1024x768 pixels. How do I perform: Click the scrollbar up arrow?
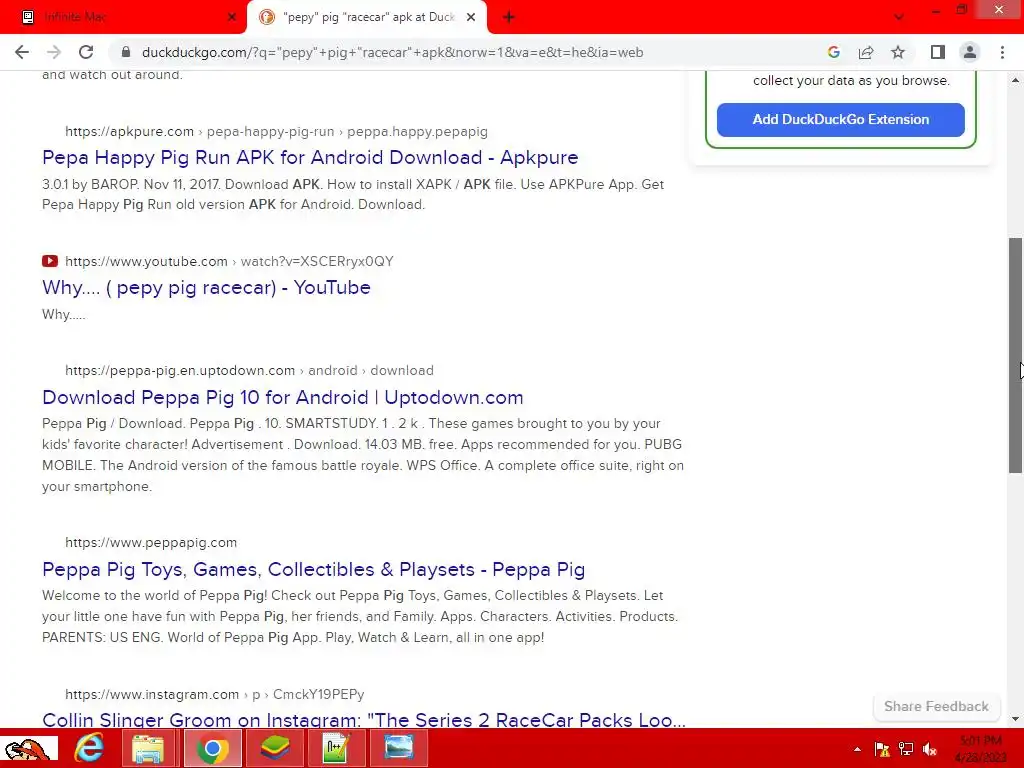1015,80
